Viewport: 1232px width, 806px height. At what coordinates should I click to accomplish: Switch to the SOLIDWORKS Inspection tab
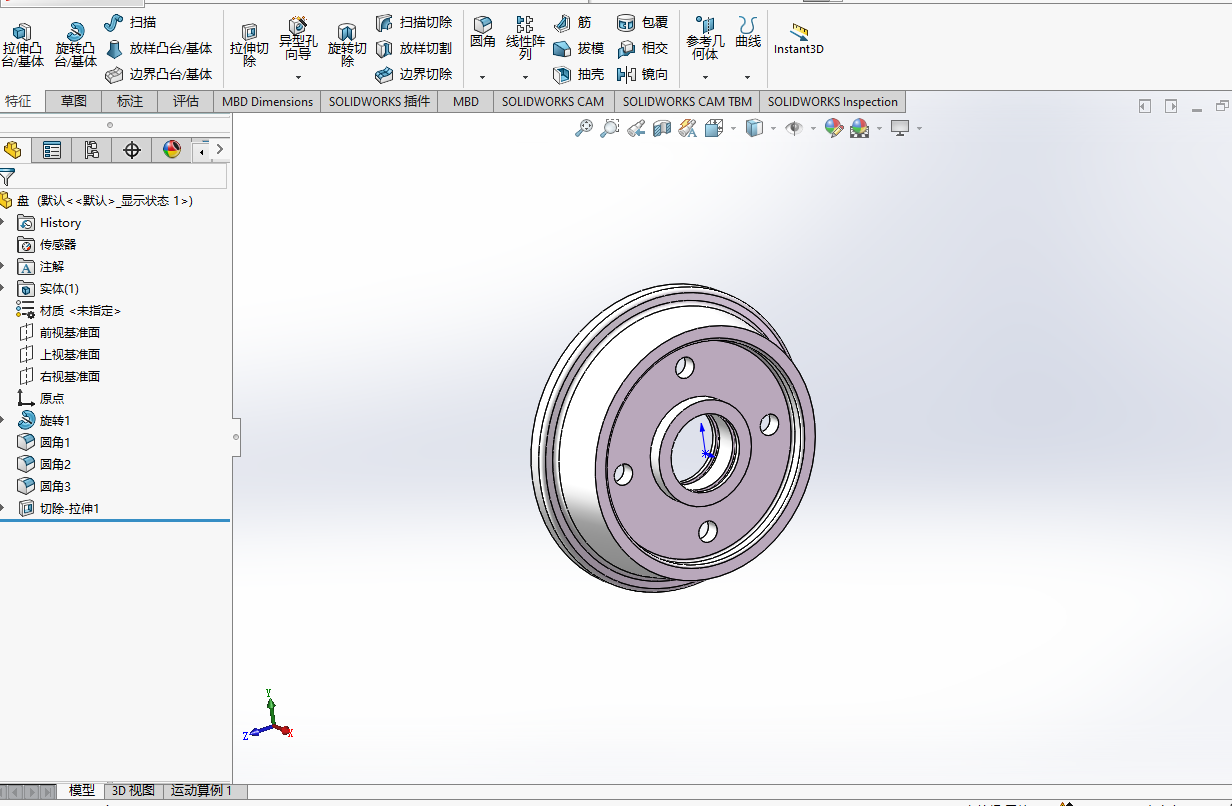(833, 101)
